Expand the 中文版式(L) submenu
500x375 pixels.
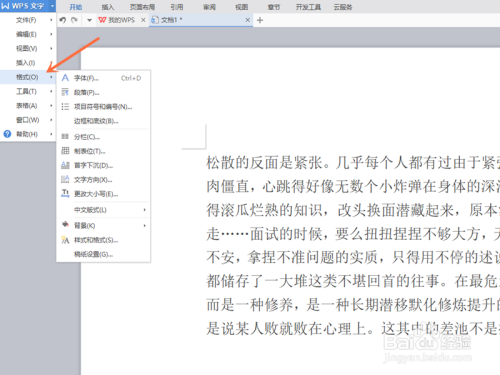click(x=103, y=210)
